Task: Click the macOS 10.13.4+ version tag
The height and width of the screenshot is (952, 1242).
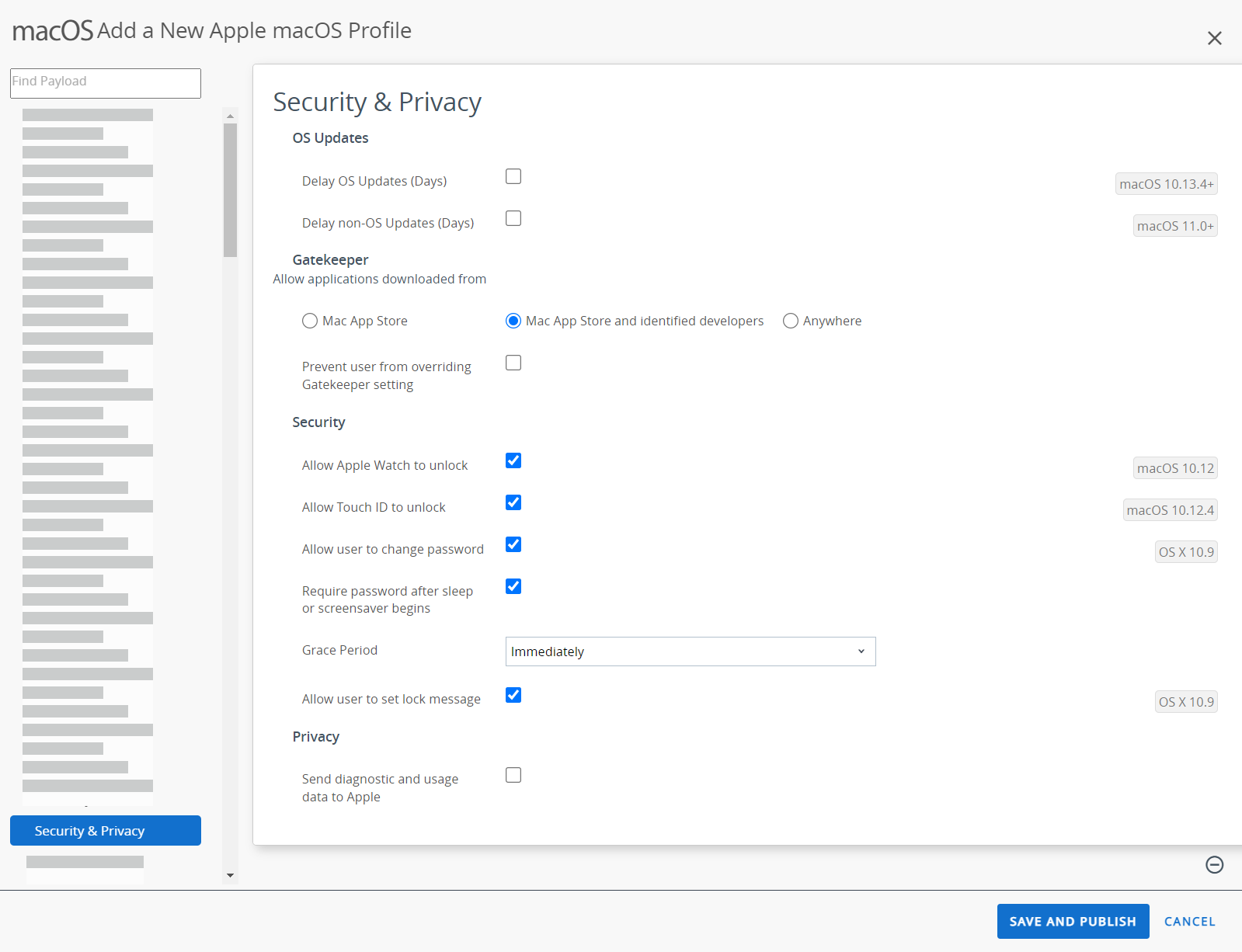Action: coord(1166,184)
